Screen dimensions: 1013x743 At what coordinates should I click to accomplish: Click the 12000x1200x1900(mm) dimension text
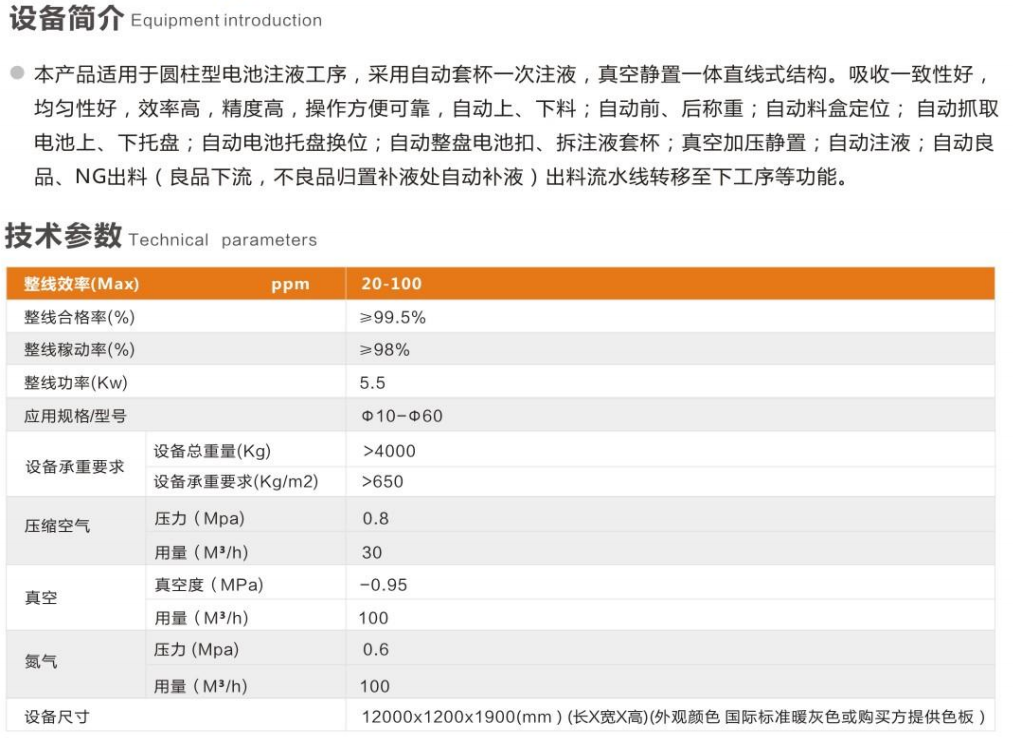coord(461,717)
